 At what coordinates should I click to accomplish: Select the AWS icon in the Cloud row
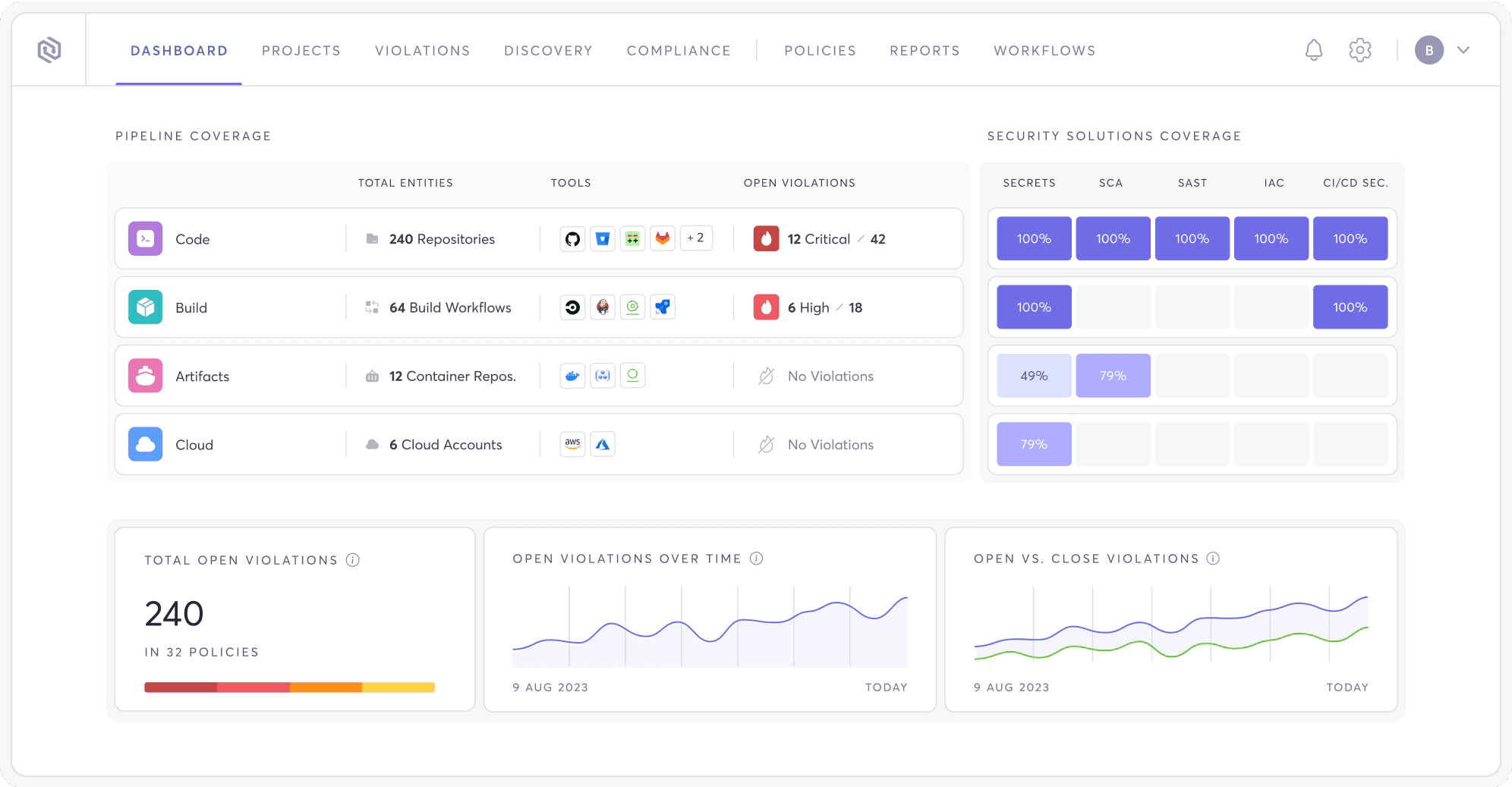point(572,443)
